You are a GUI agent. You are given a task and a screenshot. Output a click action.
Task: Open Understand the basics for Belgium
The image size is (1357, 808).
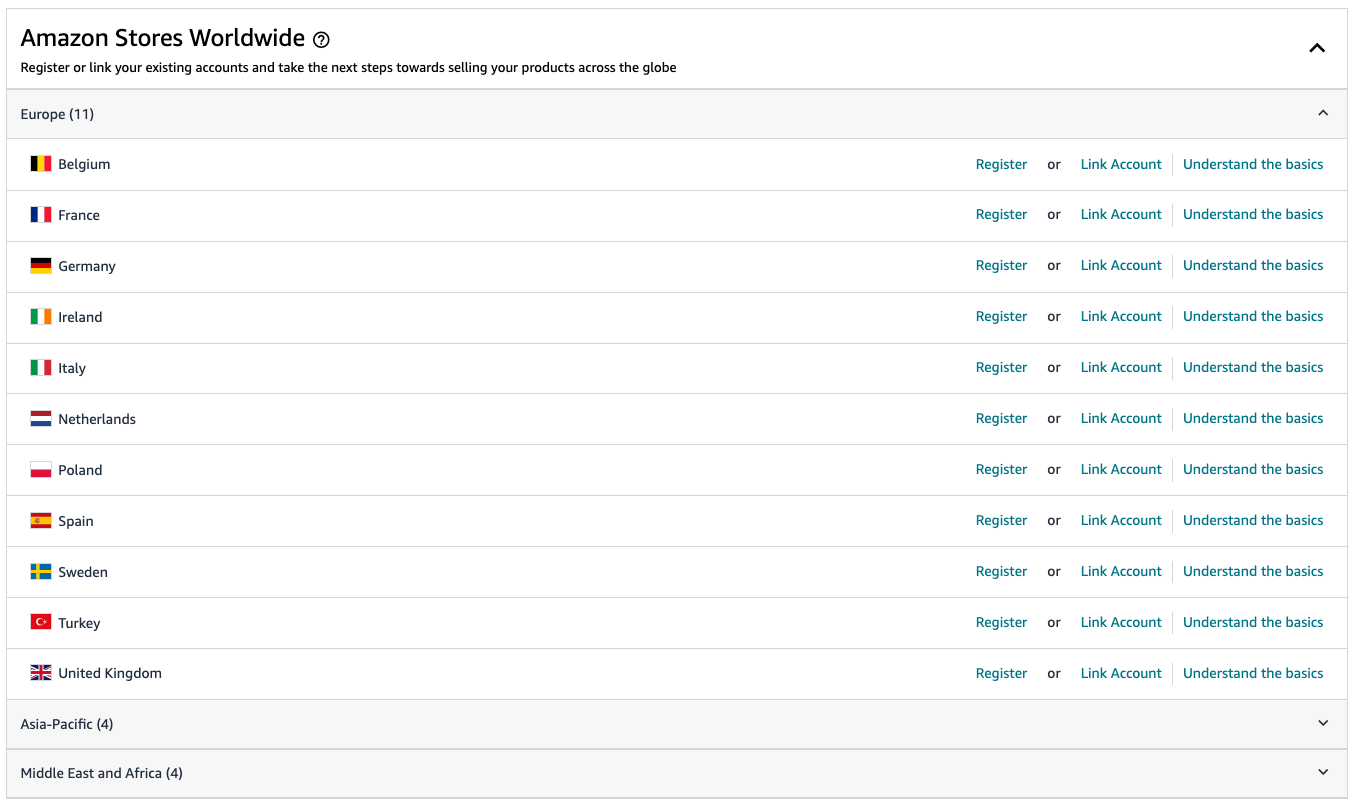[x=1253, y=164]
